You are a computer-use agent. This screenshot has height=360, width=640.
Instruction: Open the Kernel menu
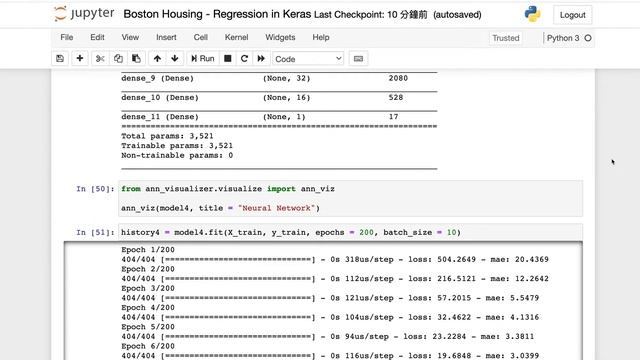[x=236, y=37]
